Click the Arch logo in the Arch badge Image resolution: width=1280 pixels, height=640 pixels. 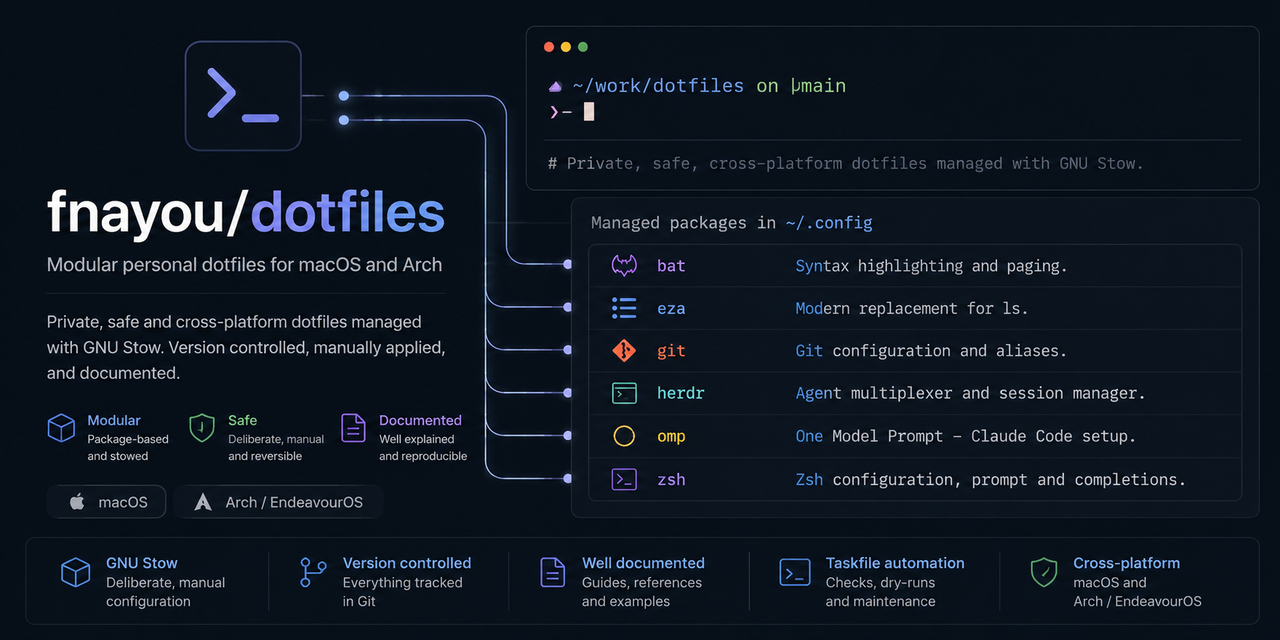pos(203,502)
